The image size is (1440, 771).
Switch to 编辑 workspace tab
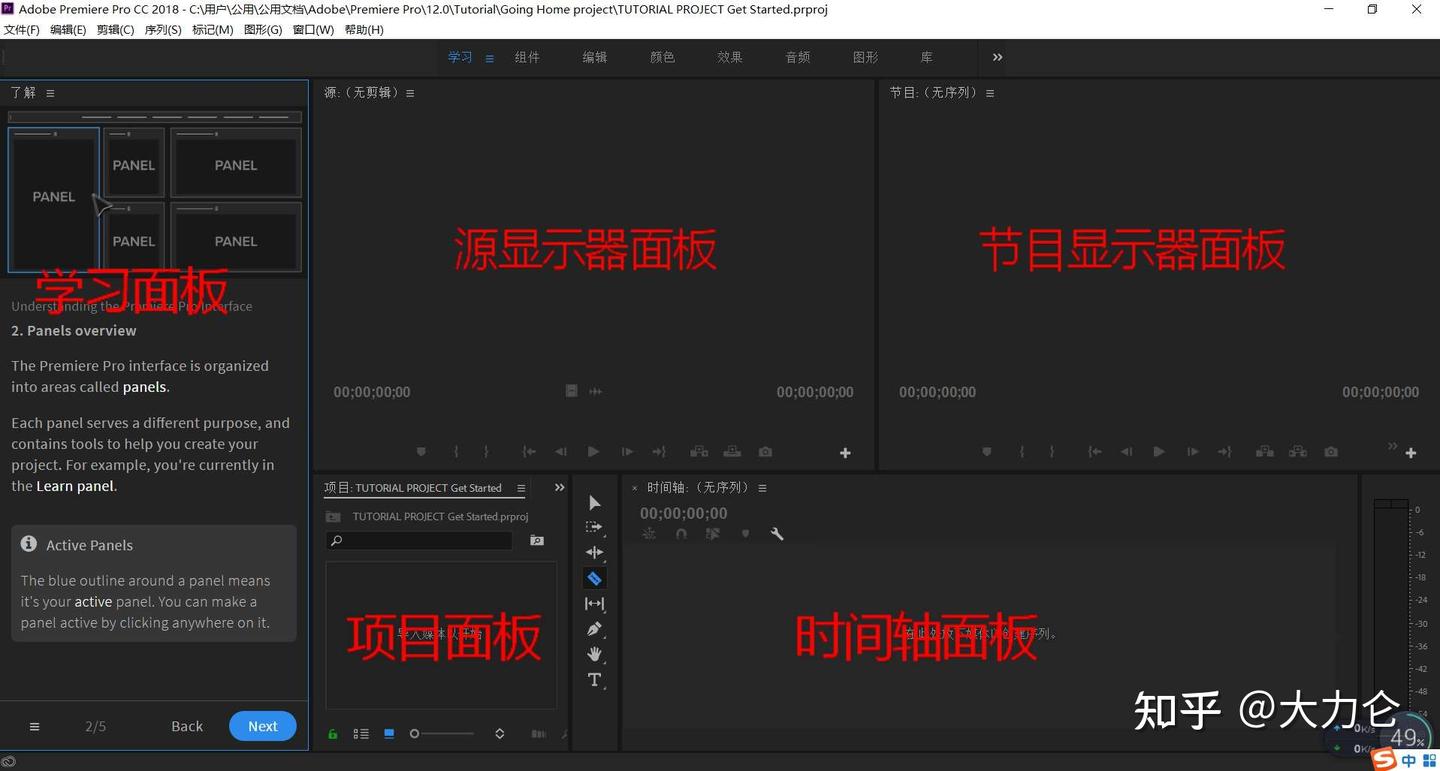pyautogui.click(x=595, y=57)
